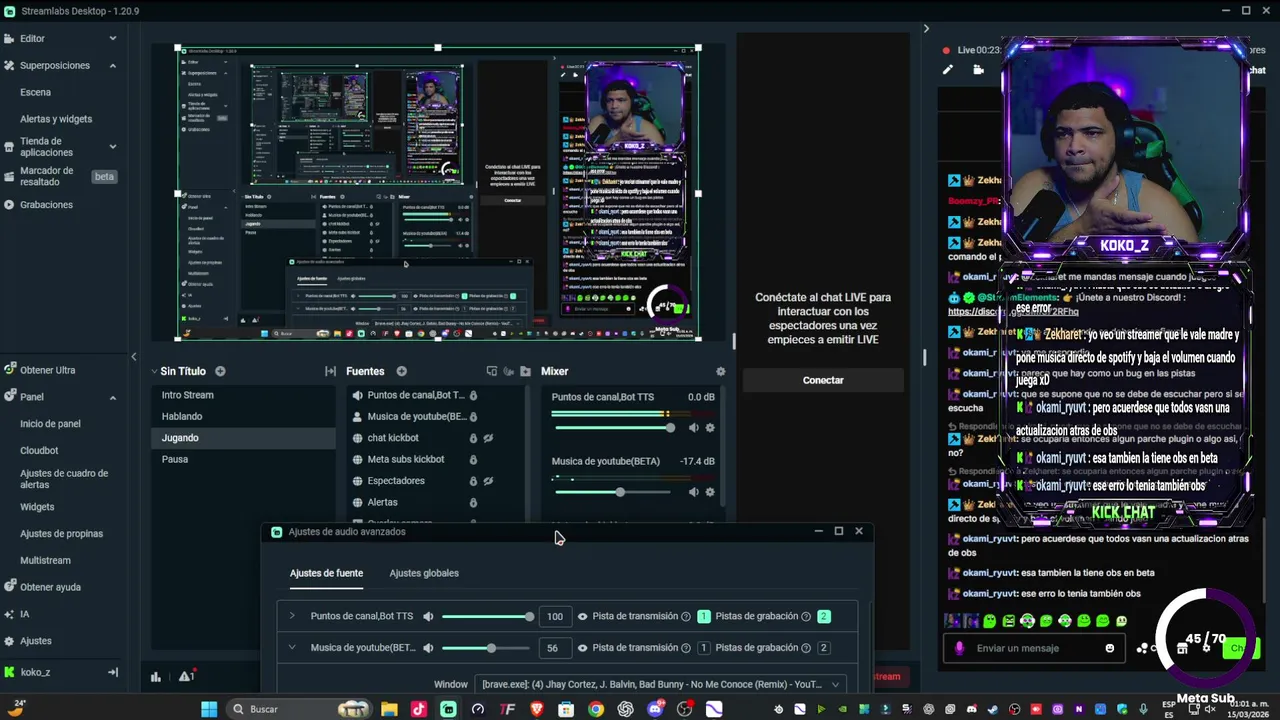
Task: Open audio-related icon in Fuentes toolbar
Action: coord(509,371)
